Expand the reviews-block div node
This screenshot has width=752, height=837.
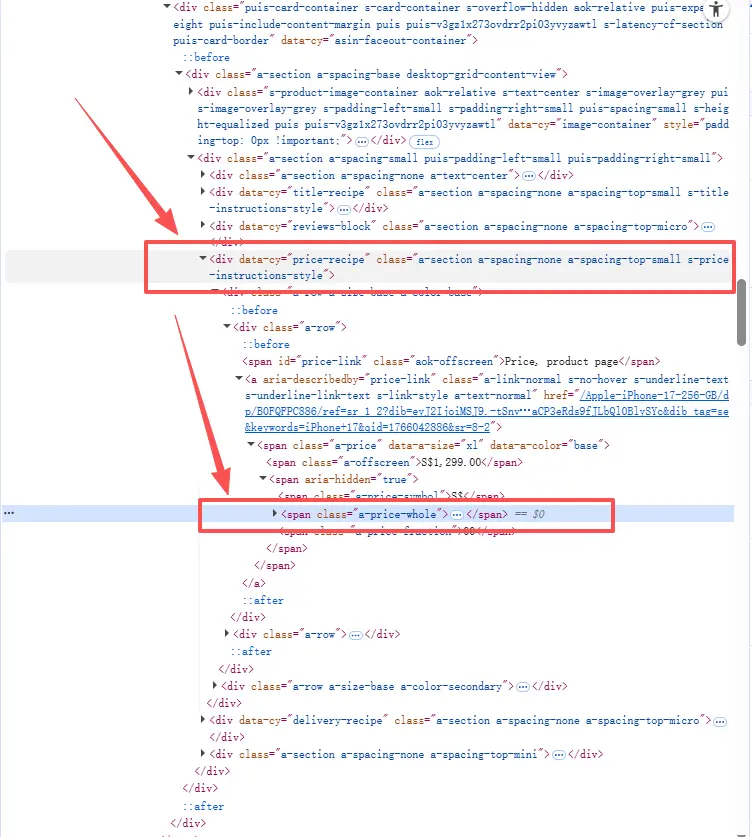point(203,225)
